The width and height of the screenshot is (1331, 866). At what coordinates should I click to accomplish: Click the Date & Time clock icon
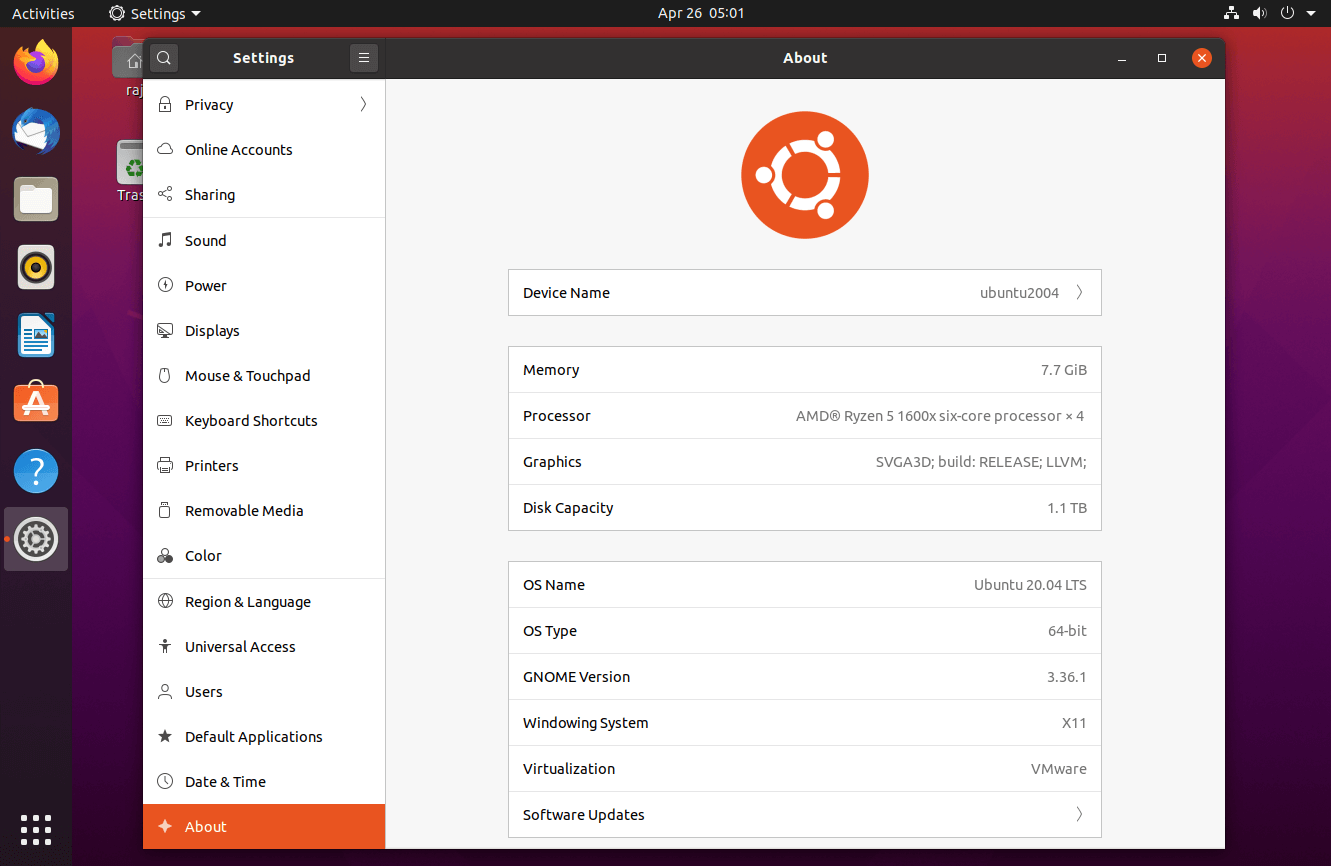tap(165, 782)
